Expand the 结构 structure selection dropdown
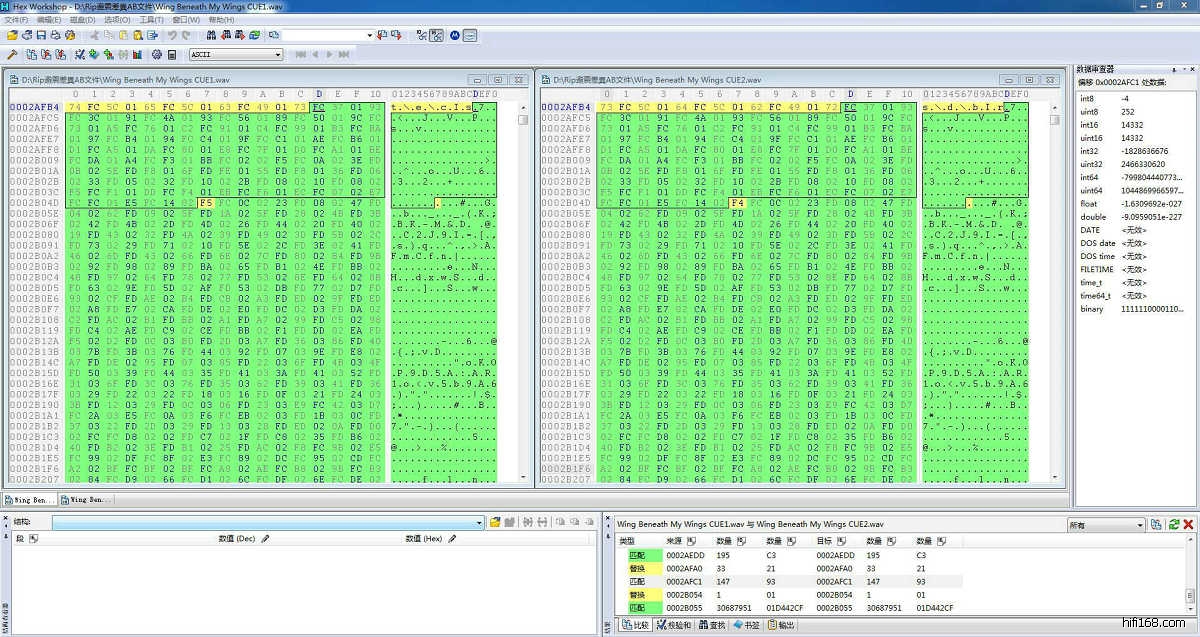 click(x=479, y=522)
